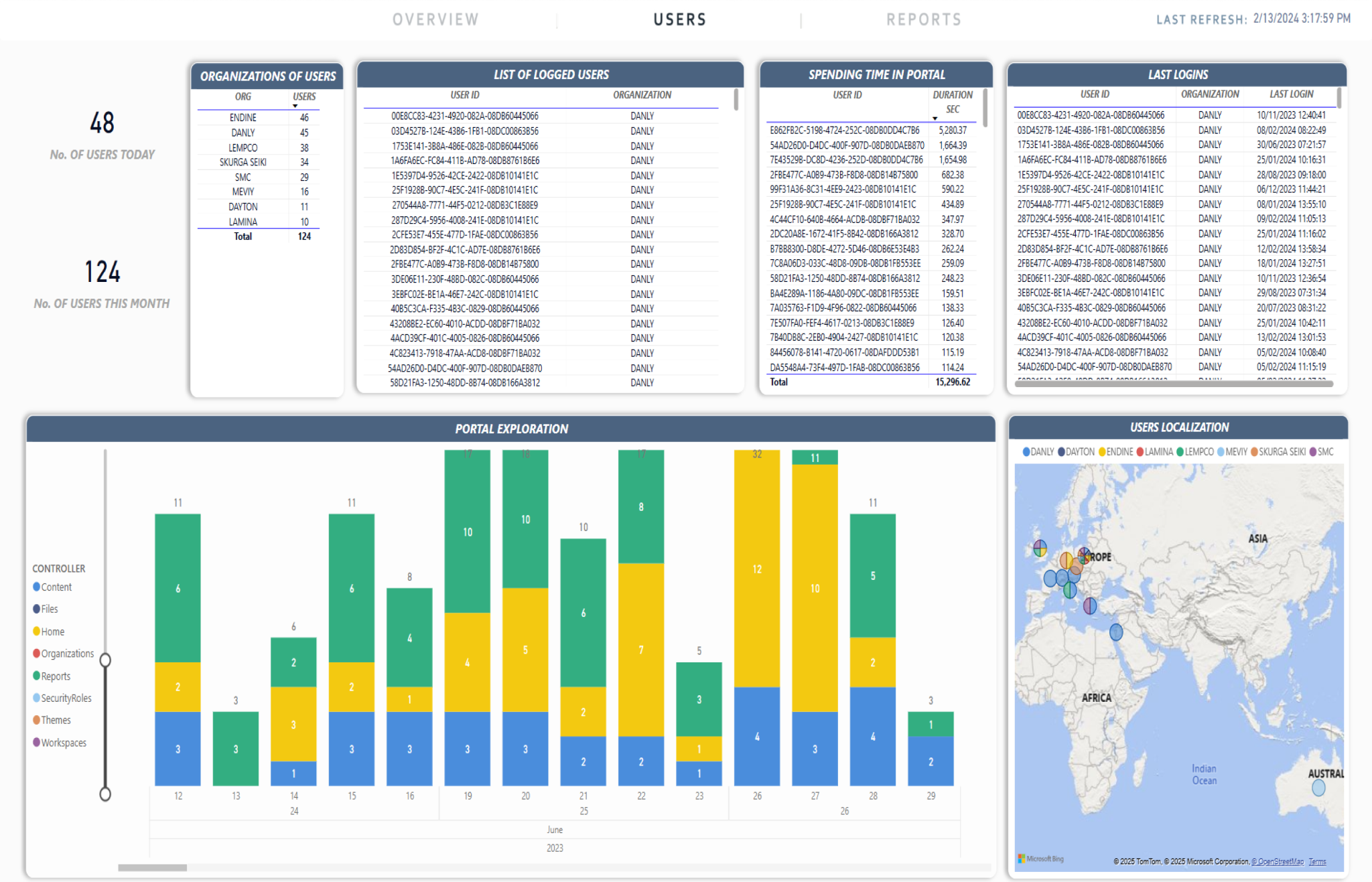Screen dimensions: 1372x882
Task: Open the map Terms link
Action: pyautogui.click(x=1317, y=862)
